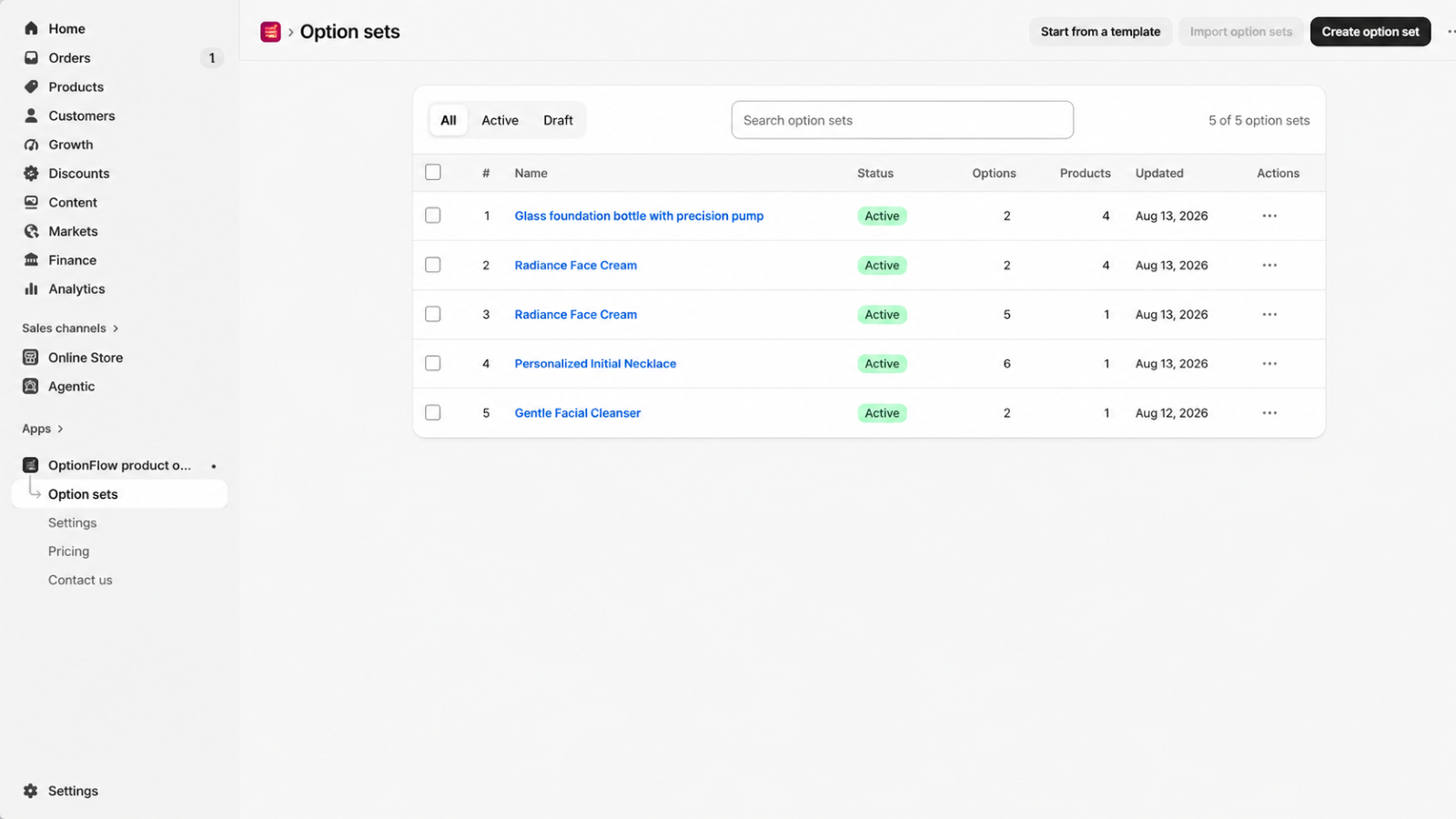Click the Agentic channel icon

click(31, 387)
